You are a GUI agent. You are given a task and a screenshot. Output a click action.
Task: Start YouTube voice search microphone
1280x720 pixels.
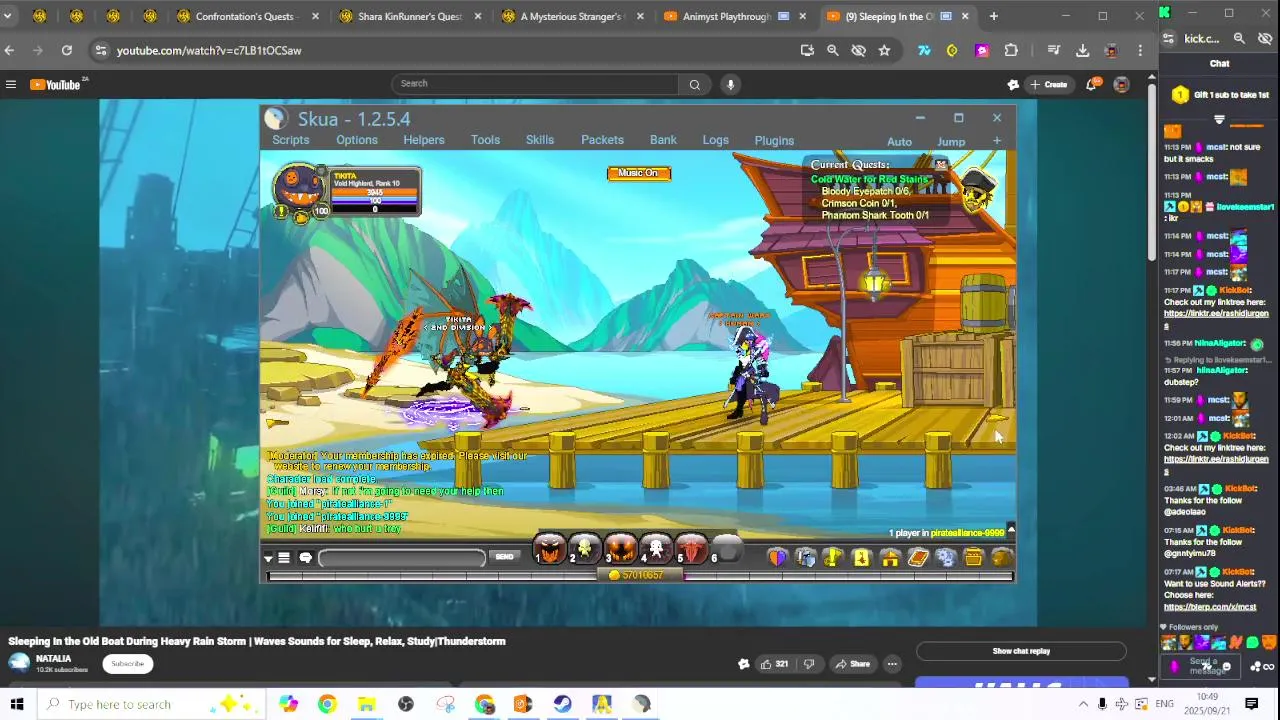[x=731, y=84]
